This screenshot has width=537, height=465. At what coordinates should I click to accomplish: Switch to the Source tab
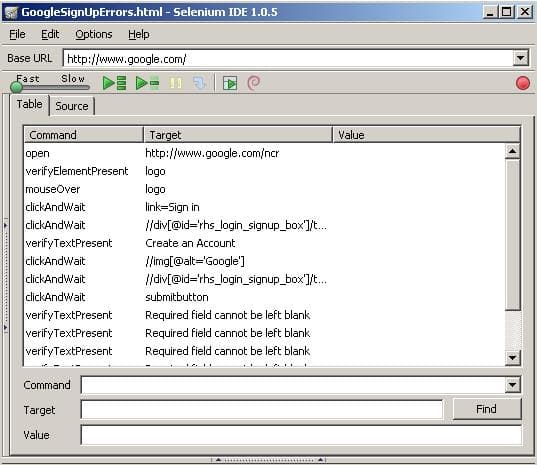(x=72, y=106)
